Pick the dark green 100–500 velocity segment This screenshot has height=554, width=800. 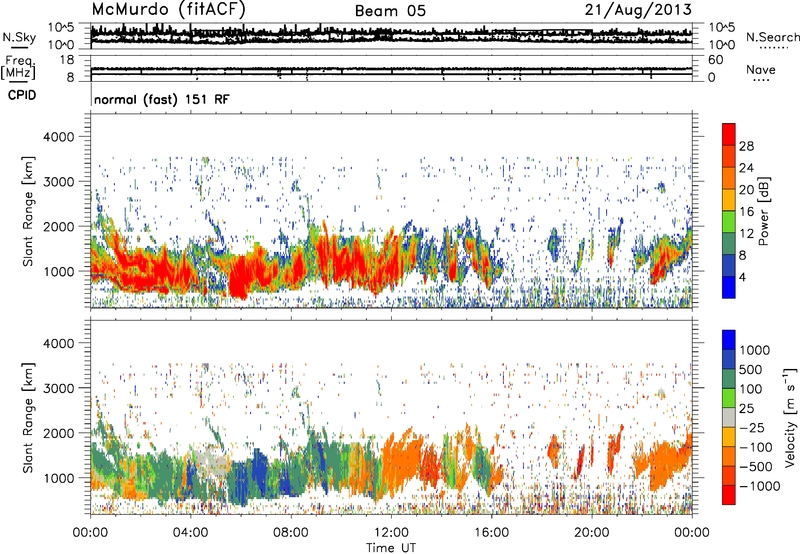click(x=729, y=379)
